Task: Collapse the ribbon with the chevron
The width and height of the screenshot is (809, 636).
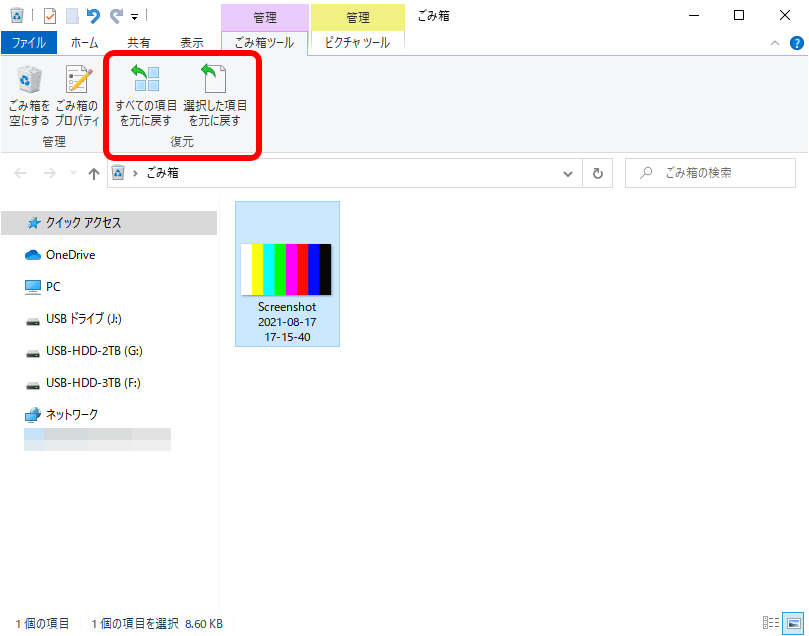Action: coord(774,43)
